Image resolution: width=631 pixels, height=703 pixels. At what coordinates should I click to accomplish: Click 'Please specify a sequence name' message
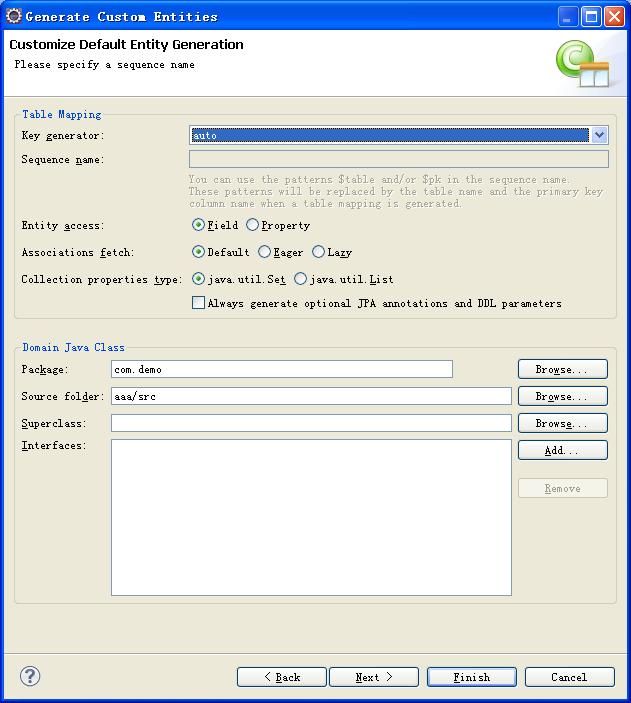pyautogui.click(x=104, y=65)
